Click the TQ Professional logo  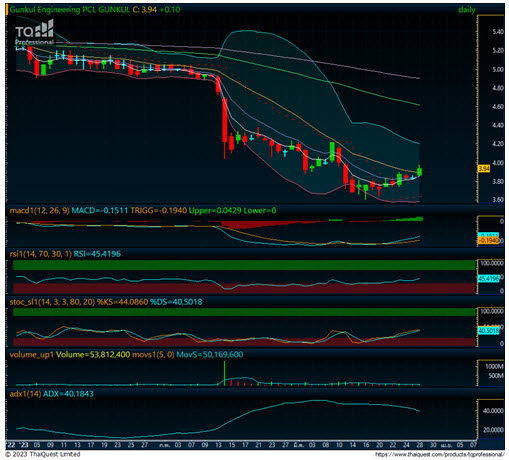pos(34,32)
